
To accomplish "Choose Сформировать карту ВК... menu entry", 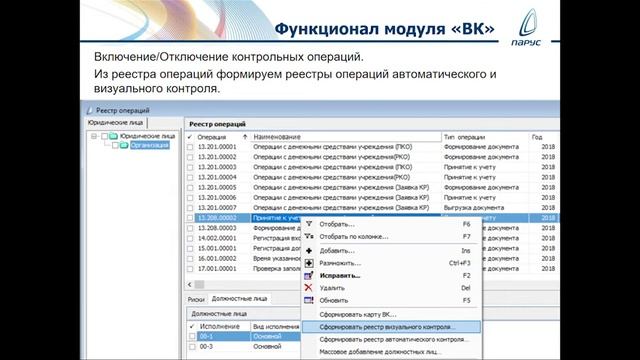I will click(392, 314).
